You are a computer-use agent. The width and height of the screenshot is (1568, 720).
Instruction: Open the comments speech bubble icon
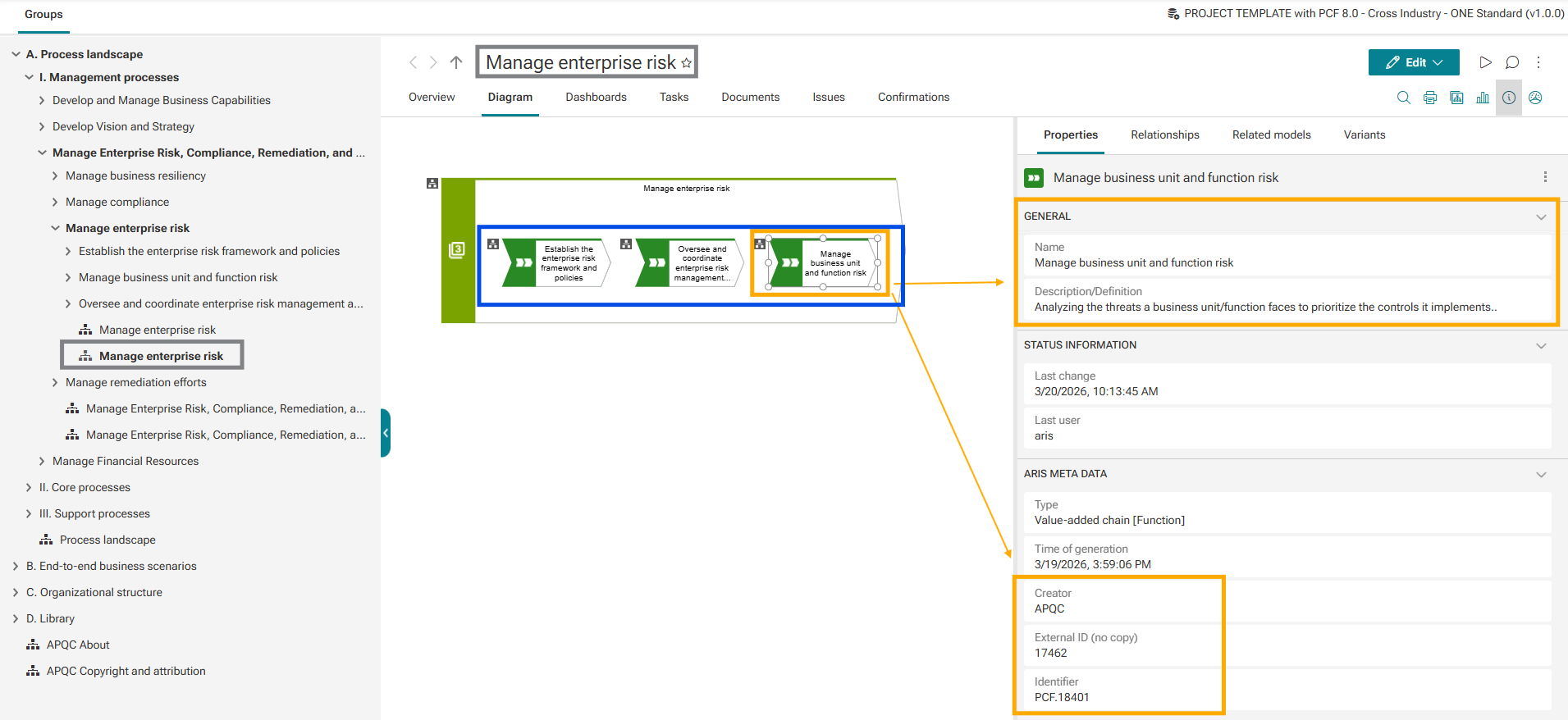1512,62
